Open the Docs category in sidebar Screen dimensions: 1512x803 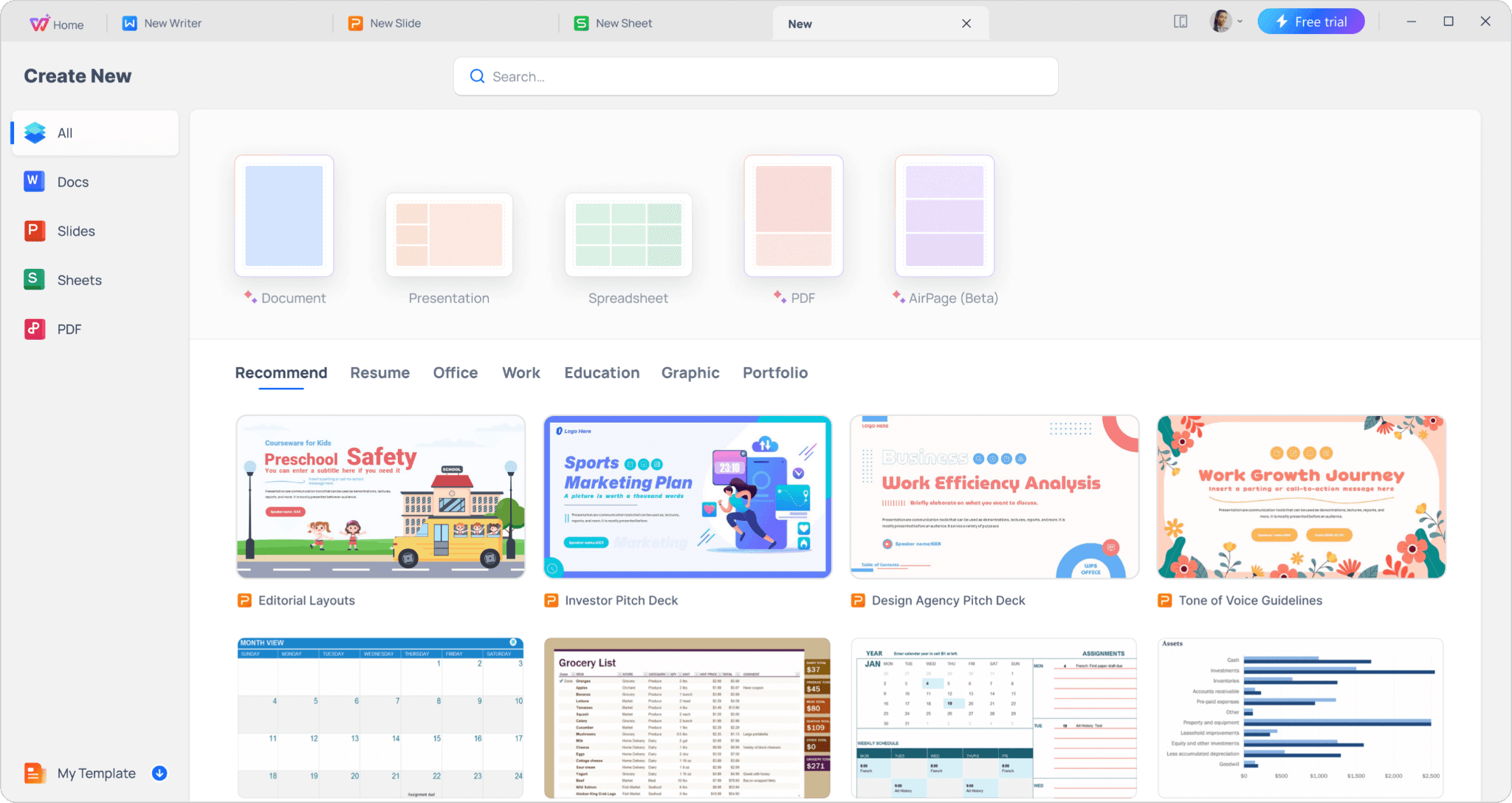(72, 182)
